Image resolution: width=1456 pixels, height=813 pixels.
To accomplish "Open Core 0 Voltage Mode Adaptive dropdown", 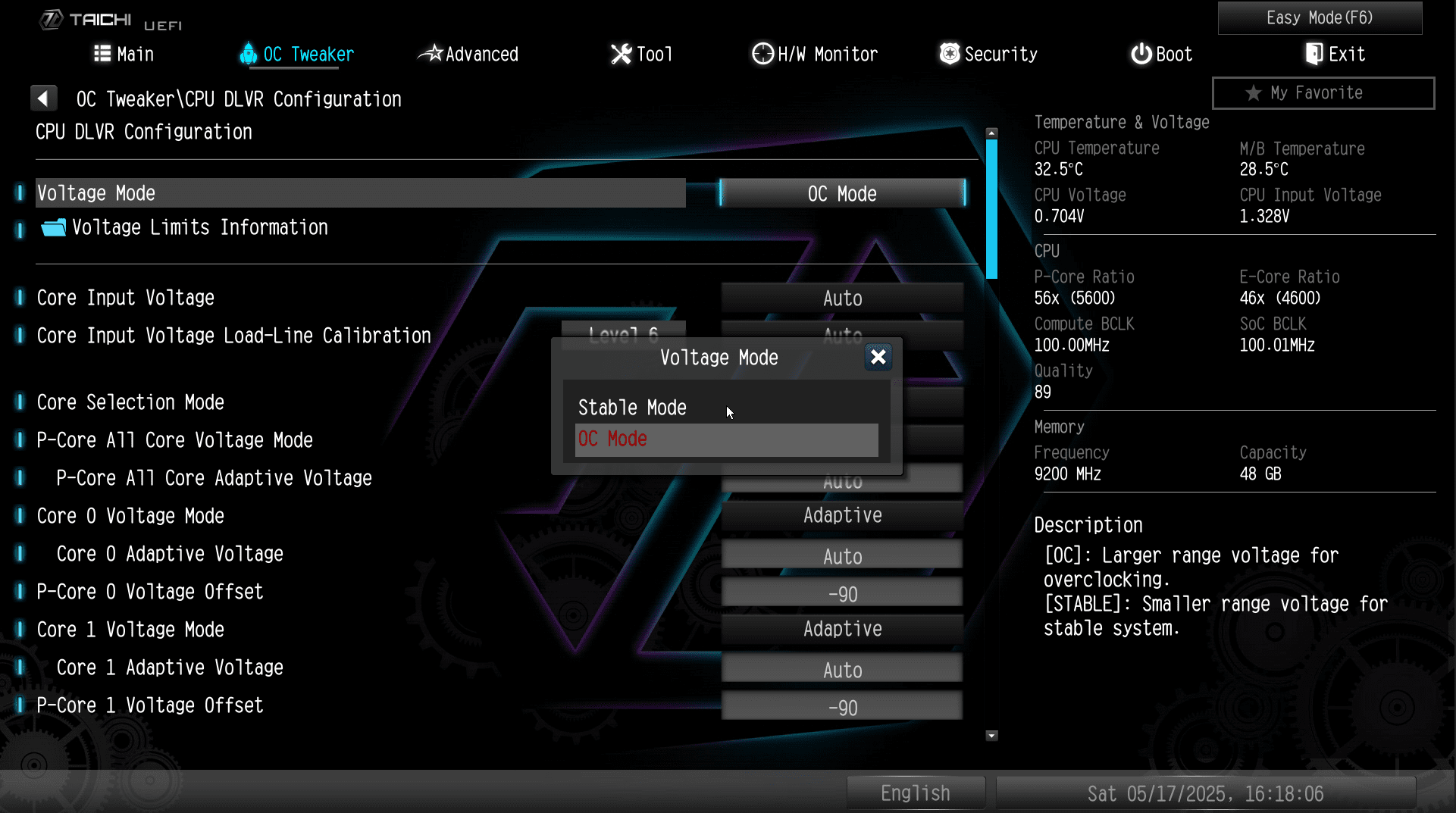I will click(842, 515).
